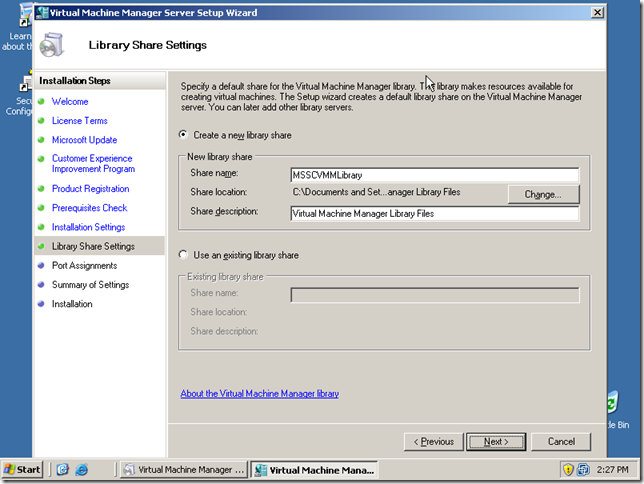Click the security shield tray icon
The image size is (644, 484).
[x=568, y=469]
